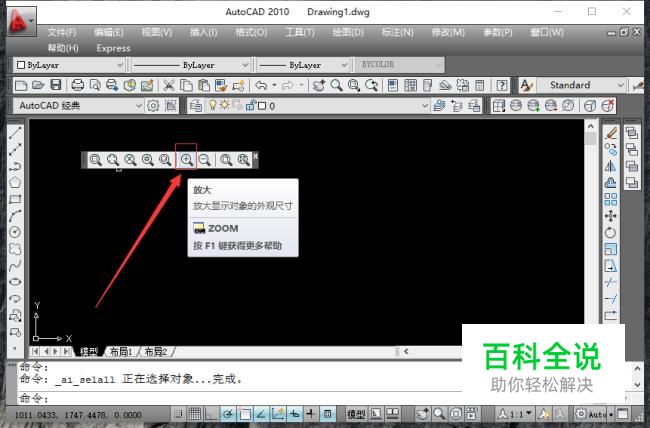Select the Line draw tool
The height and width of the screenshot is (428, 650).
[x=15, y=133]
